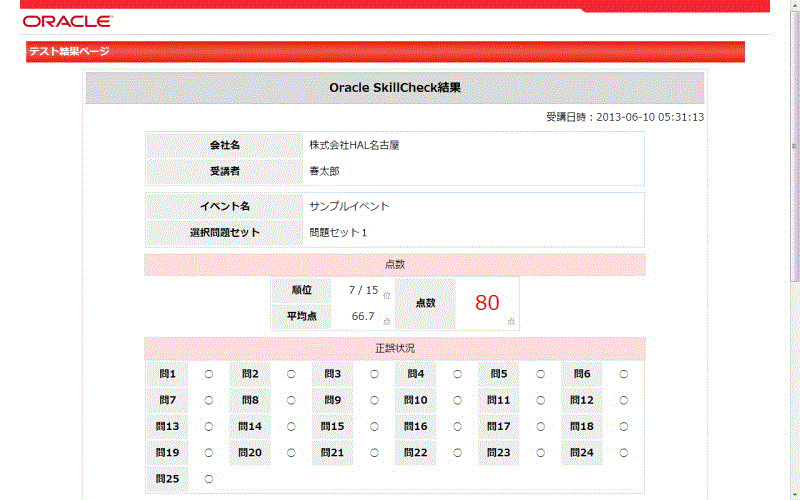Click the 問1 question label
This screenshot has height=500, width=800.
coord(167,374)
